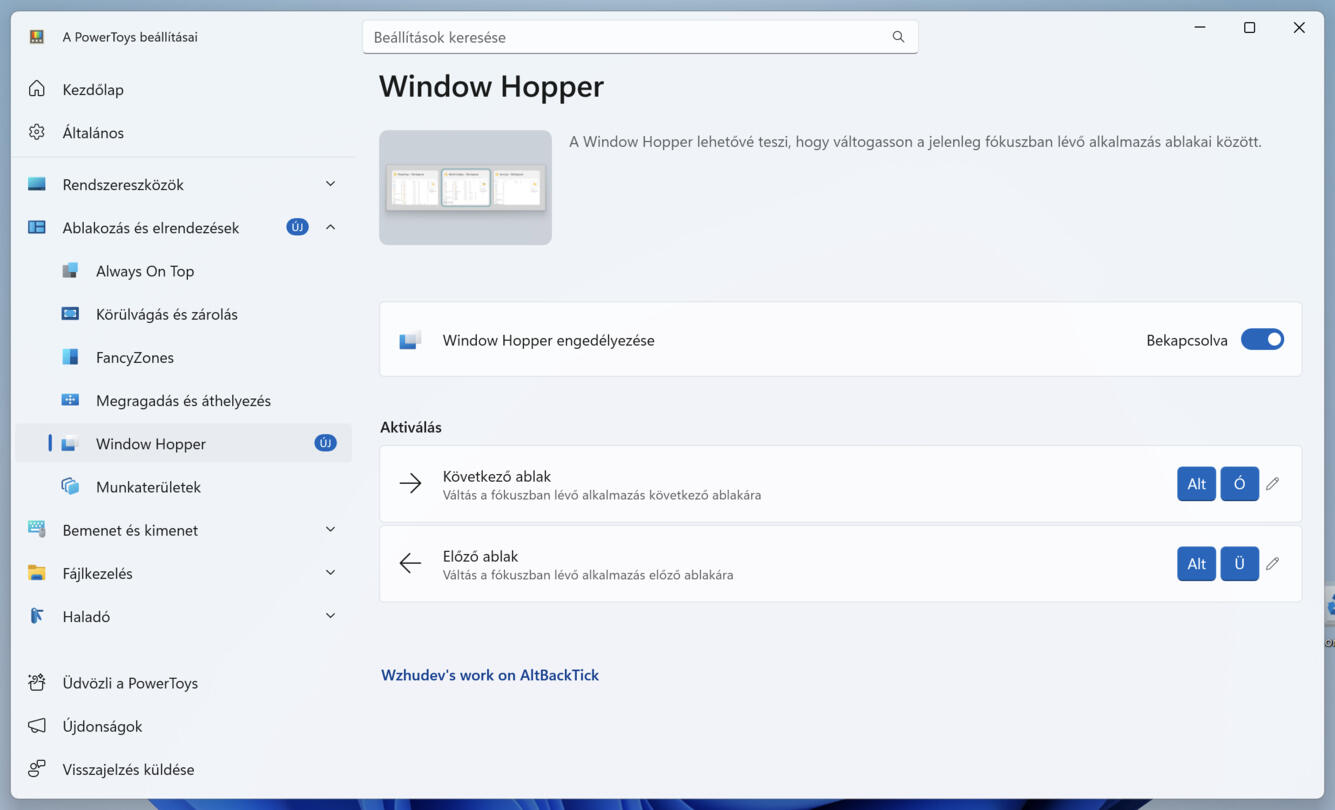Click Körülvágás és zárolás label
This screenshot has height=810, width=1335.
(167, 314)
